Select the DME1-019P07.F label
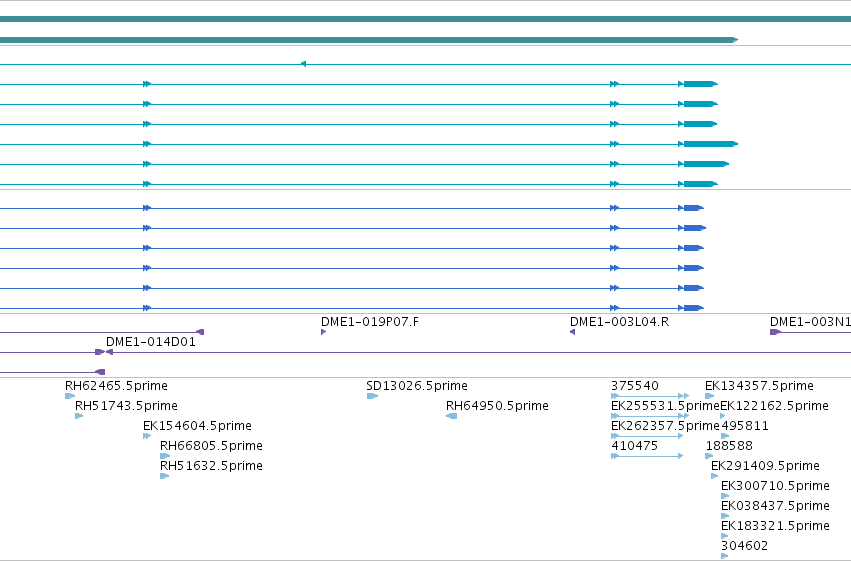Screen dimensions: 851x561 point(370,322)
